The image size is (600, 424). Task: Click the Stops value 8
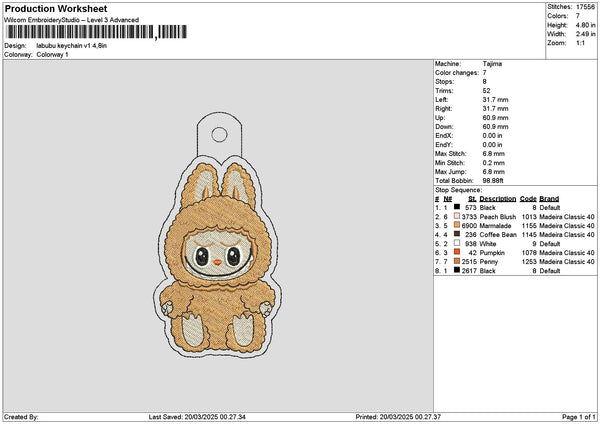pos(484,82)
